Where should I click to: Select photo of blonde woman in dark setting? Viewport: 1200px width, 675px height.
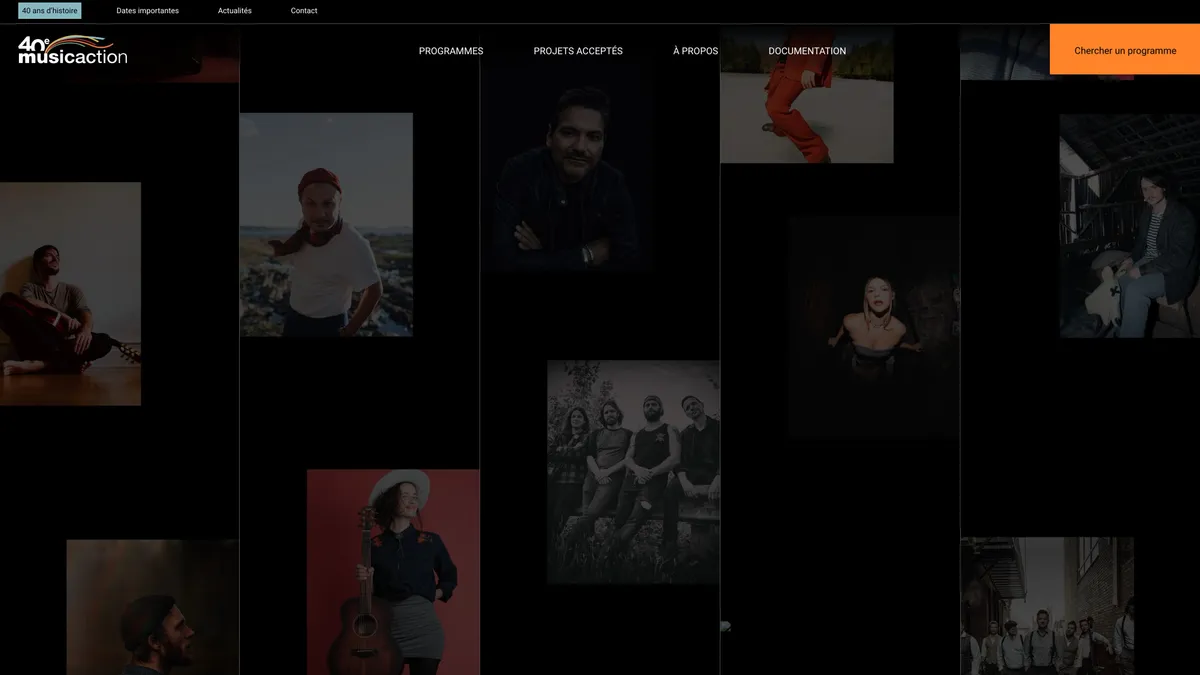click(873, 328)
